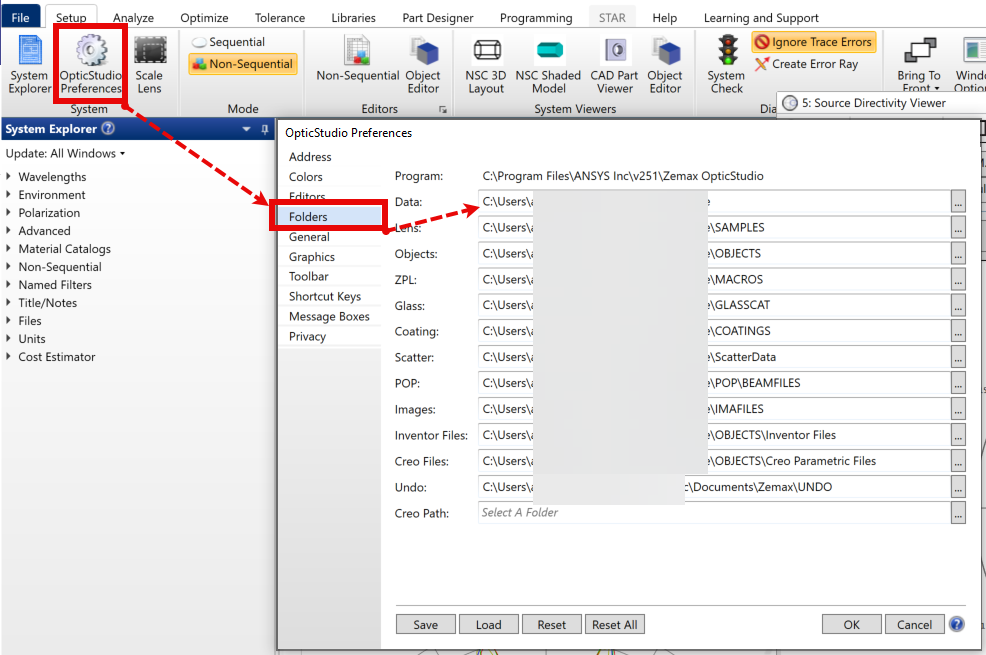Browse for the ZPL folder

[x=958, y=280]
